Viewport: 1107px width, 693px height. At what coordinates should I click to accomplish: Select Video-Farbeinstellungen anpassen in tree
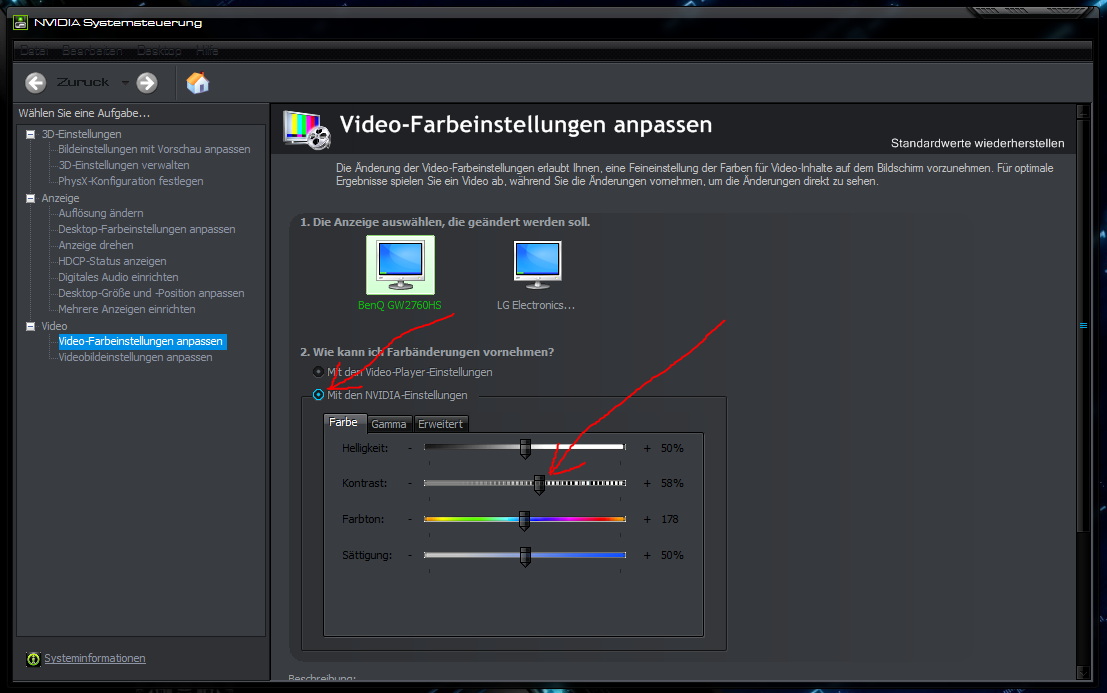click(x=141, y=342)
